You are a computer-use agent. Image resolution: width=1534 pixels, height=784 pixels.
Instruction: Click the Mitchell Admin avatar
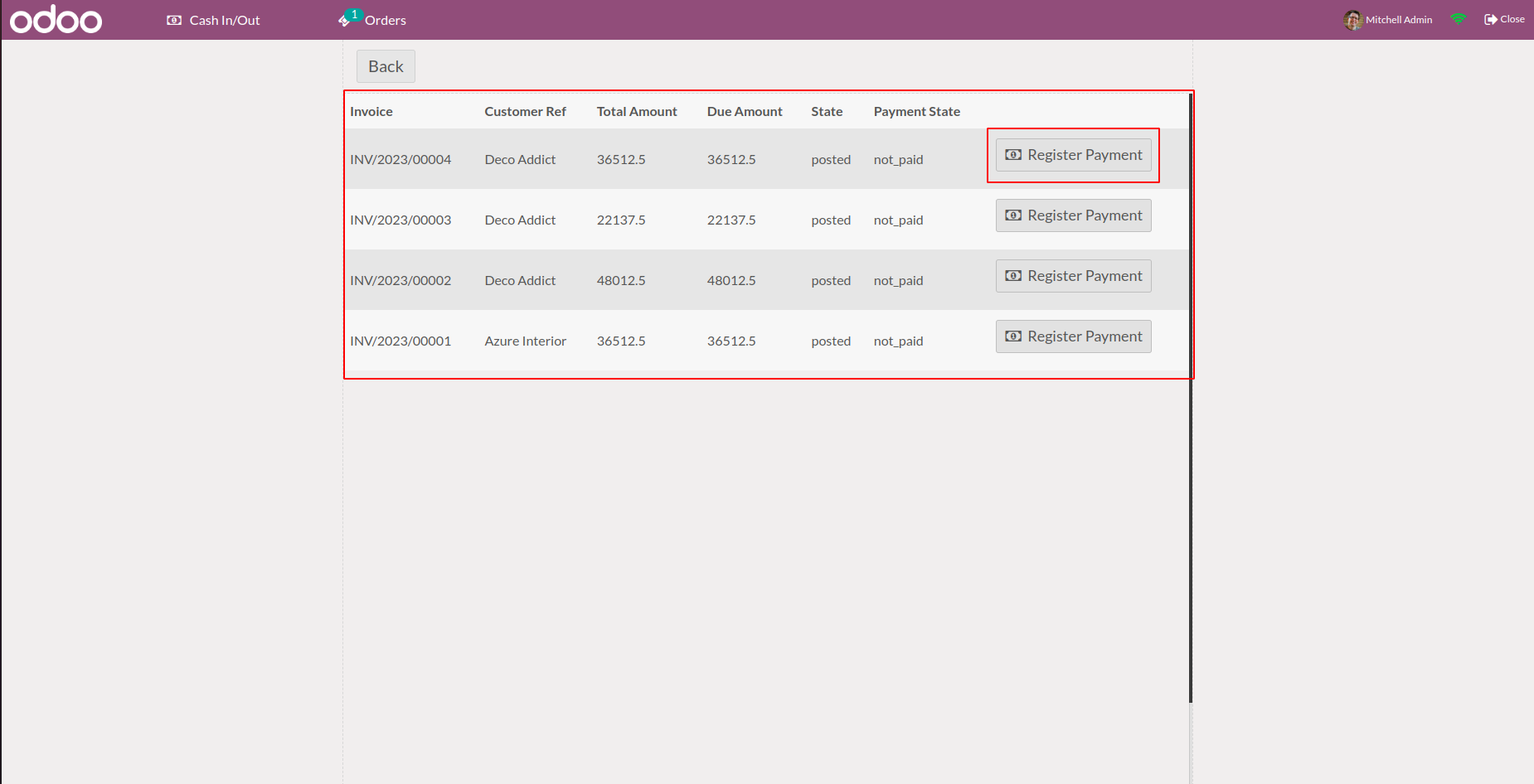click(1352, 20)
